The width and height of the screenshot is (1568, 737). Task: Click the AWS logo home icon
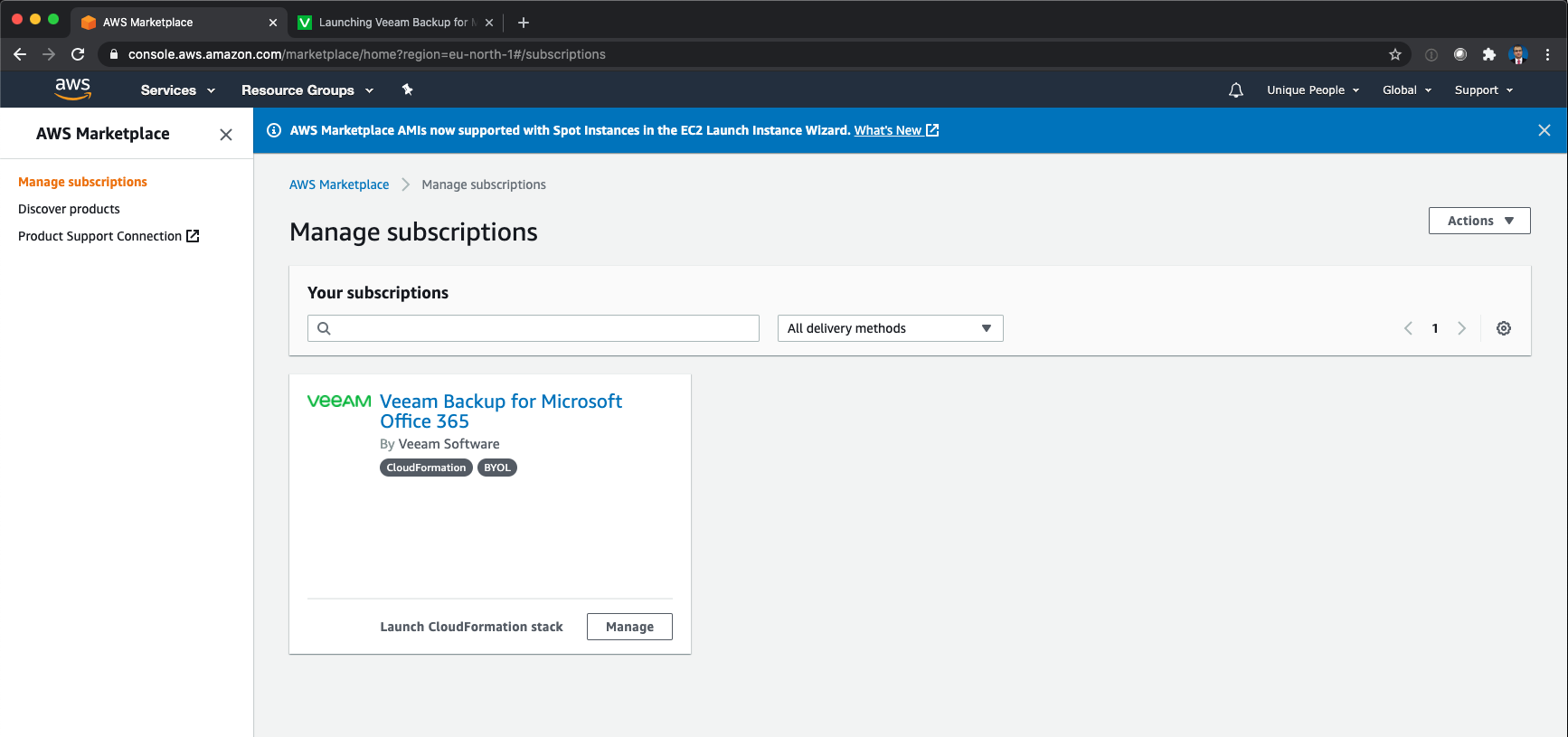tap(72, 89)
